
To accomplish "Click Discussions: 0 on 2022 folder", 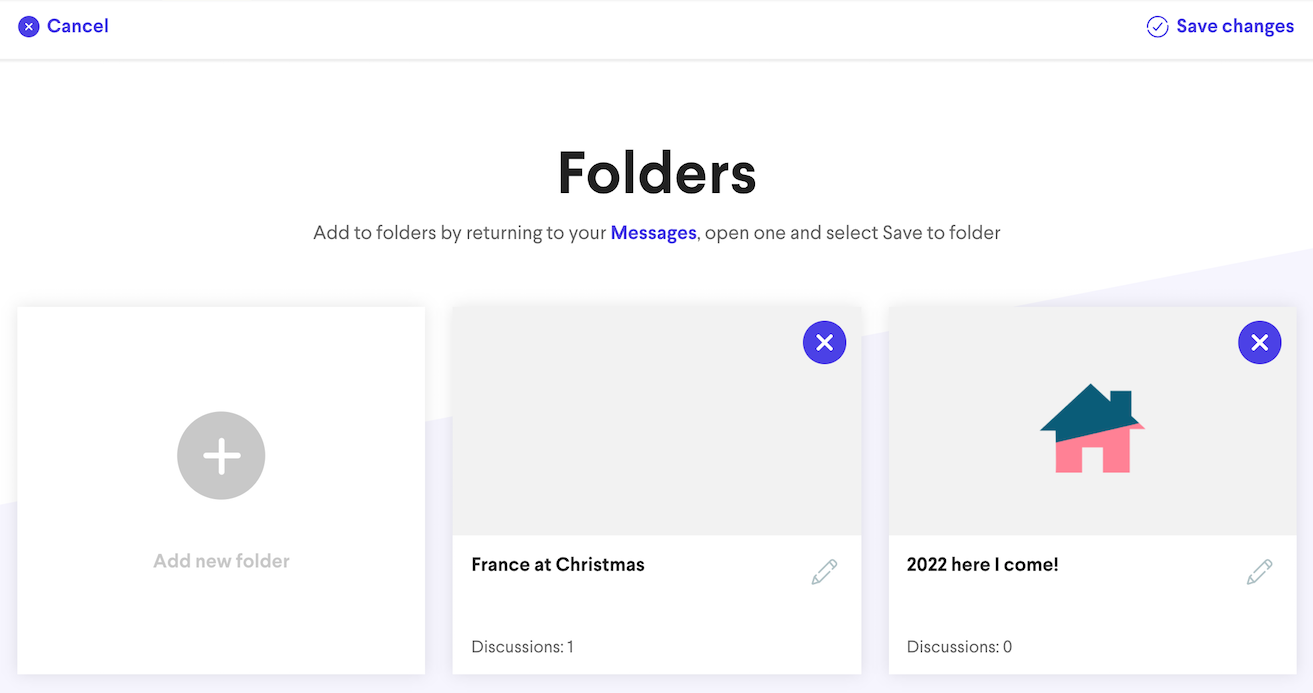I will pos(959,647).
